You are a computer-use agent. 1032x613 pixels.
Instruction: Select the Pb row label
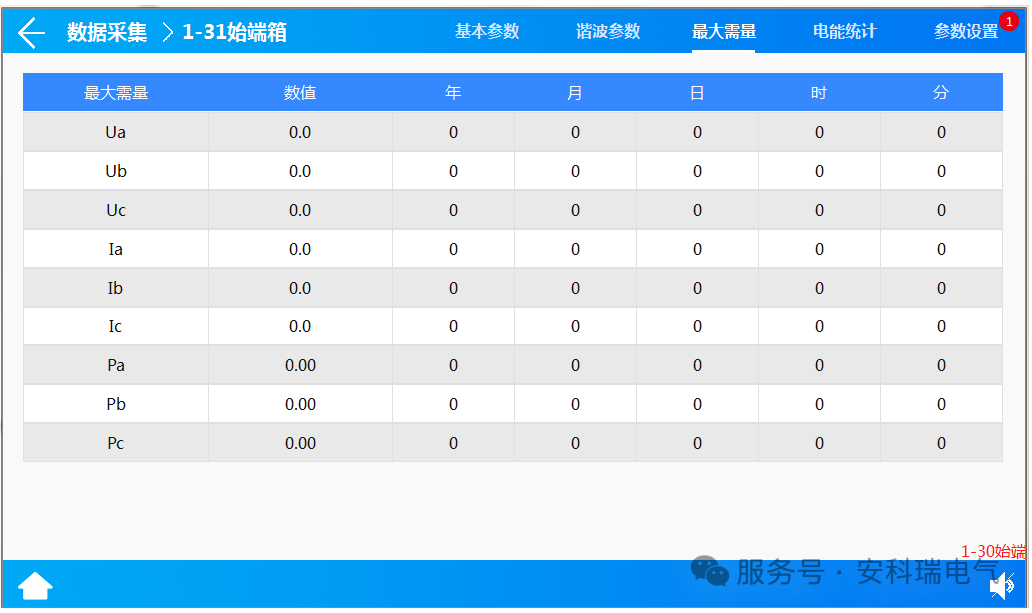click(116, 404)
